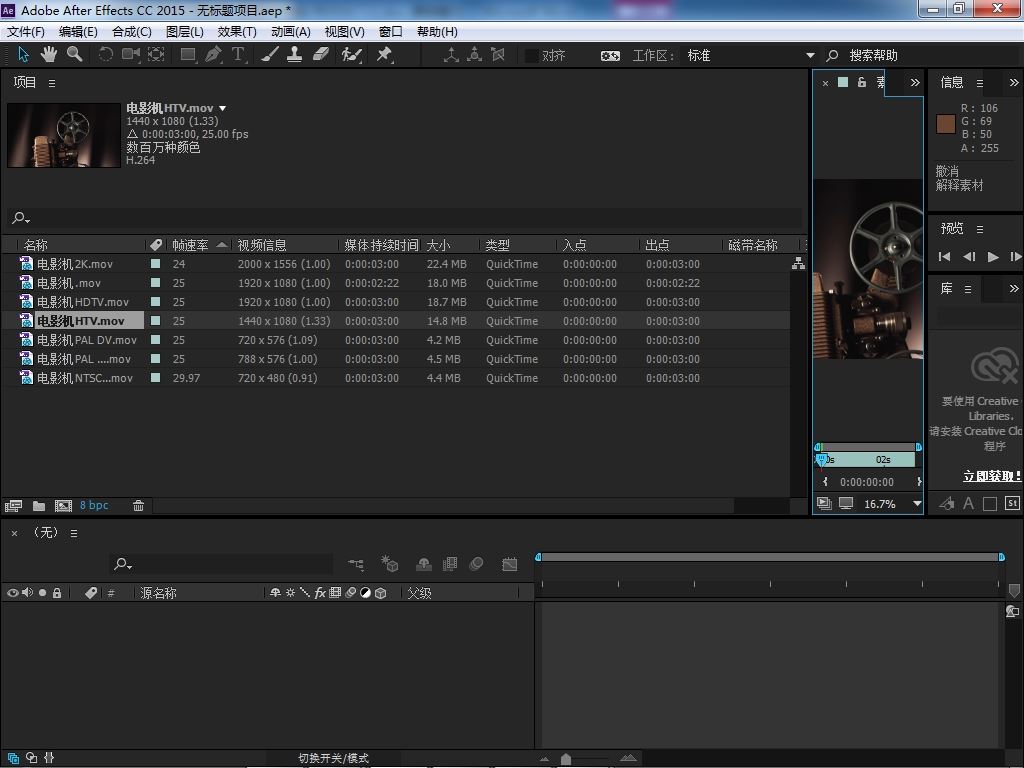
Task: Click the 立即获取! link in Libraries
Action: [991, 476]
